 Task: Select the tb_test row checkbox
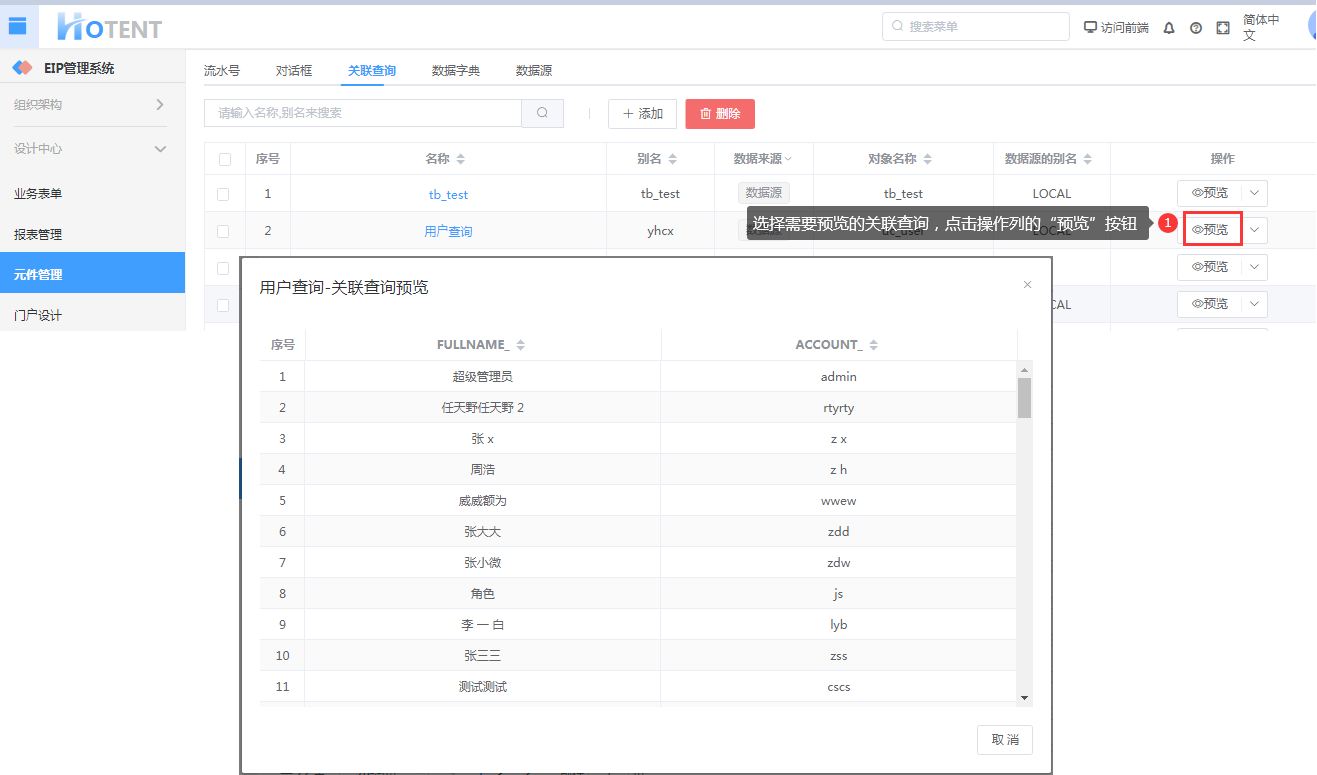coord(223,194)
